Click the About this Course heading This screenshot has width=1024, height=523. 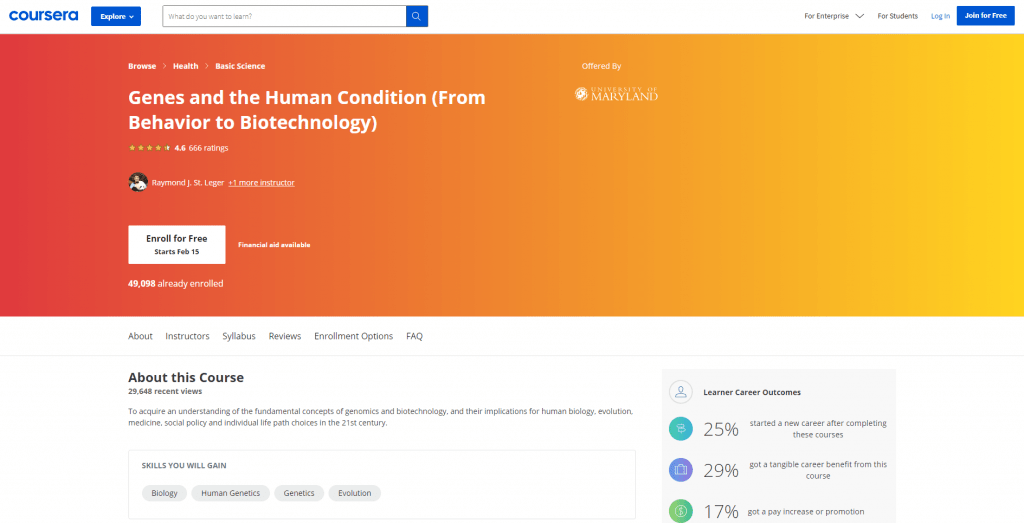click(x=185, y=377)
